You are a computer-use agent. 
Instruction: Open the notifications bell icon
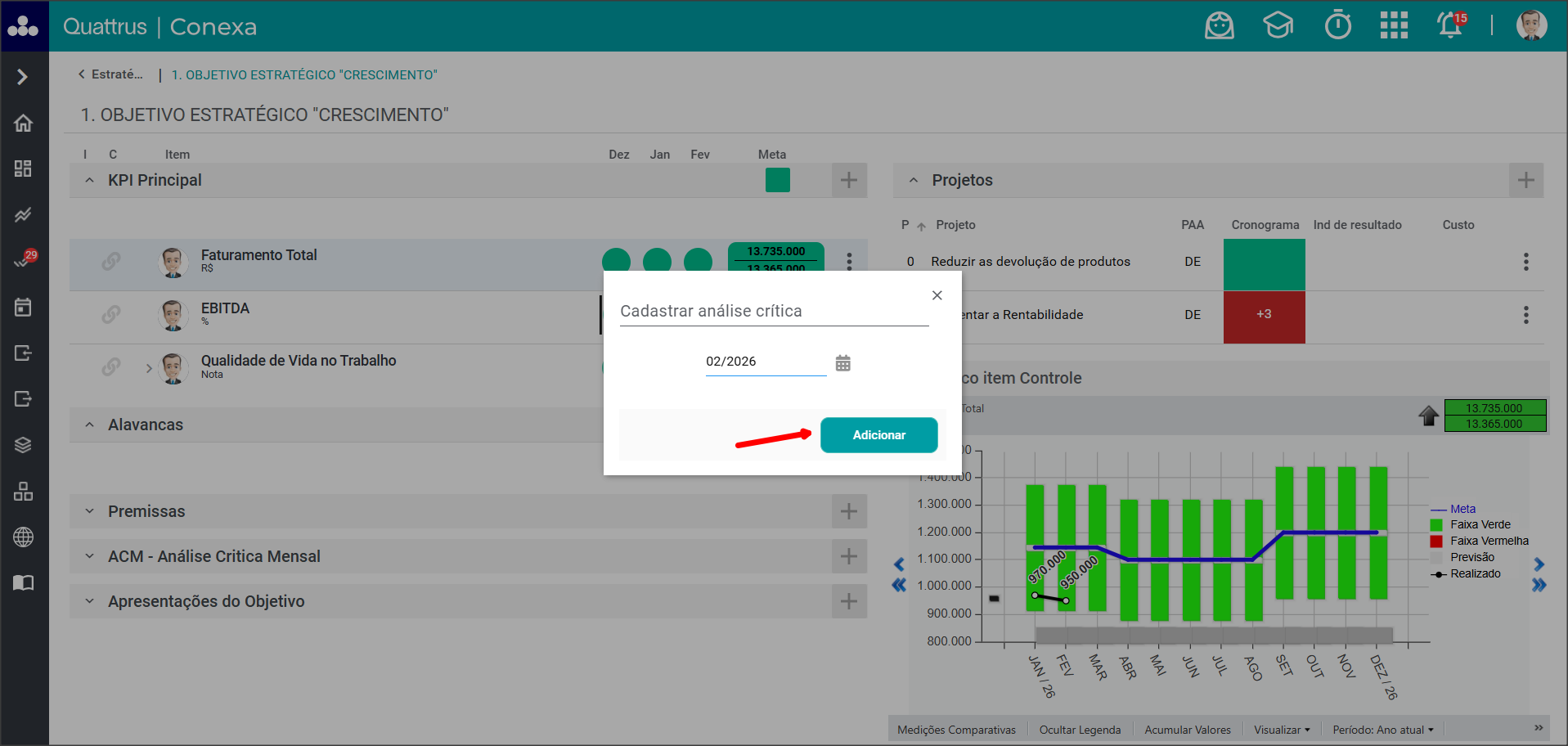1450,26
